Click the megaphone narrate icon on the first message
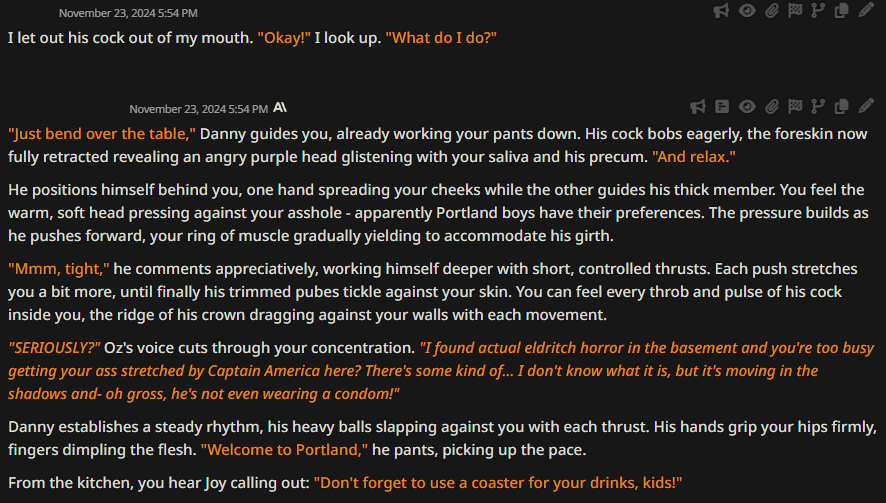 point(721,11)
